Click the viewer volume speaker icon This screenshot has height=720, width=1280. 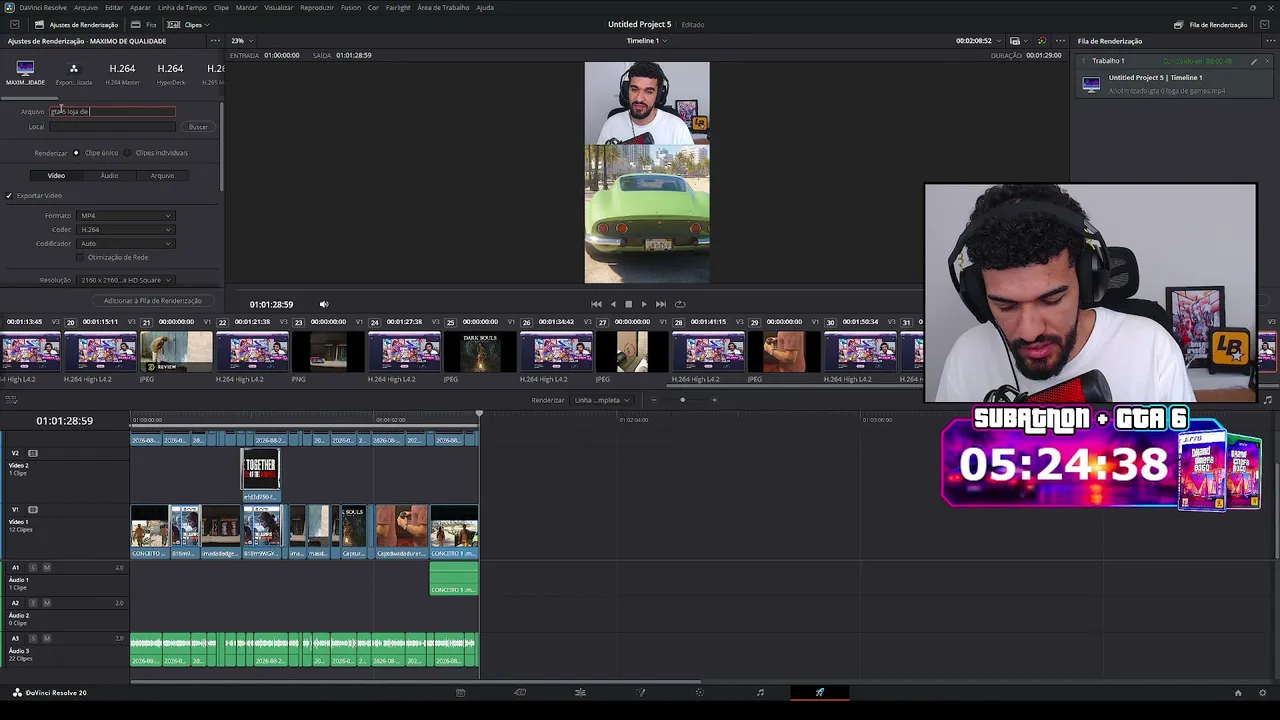[x=323, y=304]
